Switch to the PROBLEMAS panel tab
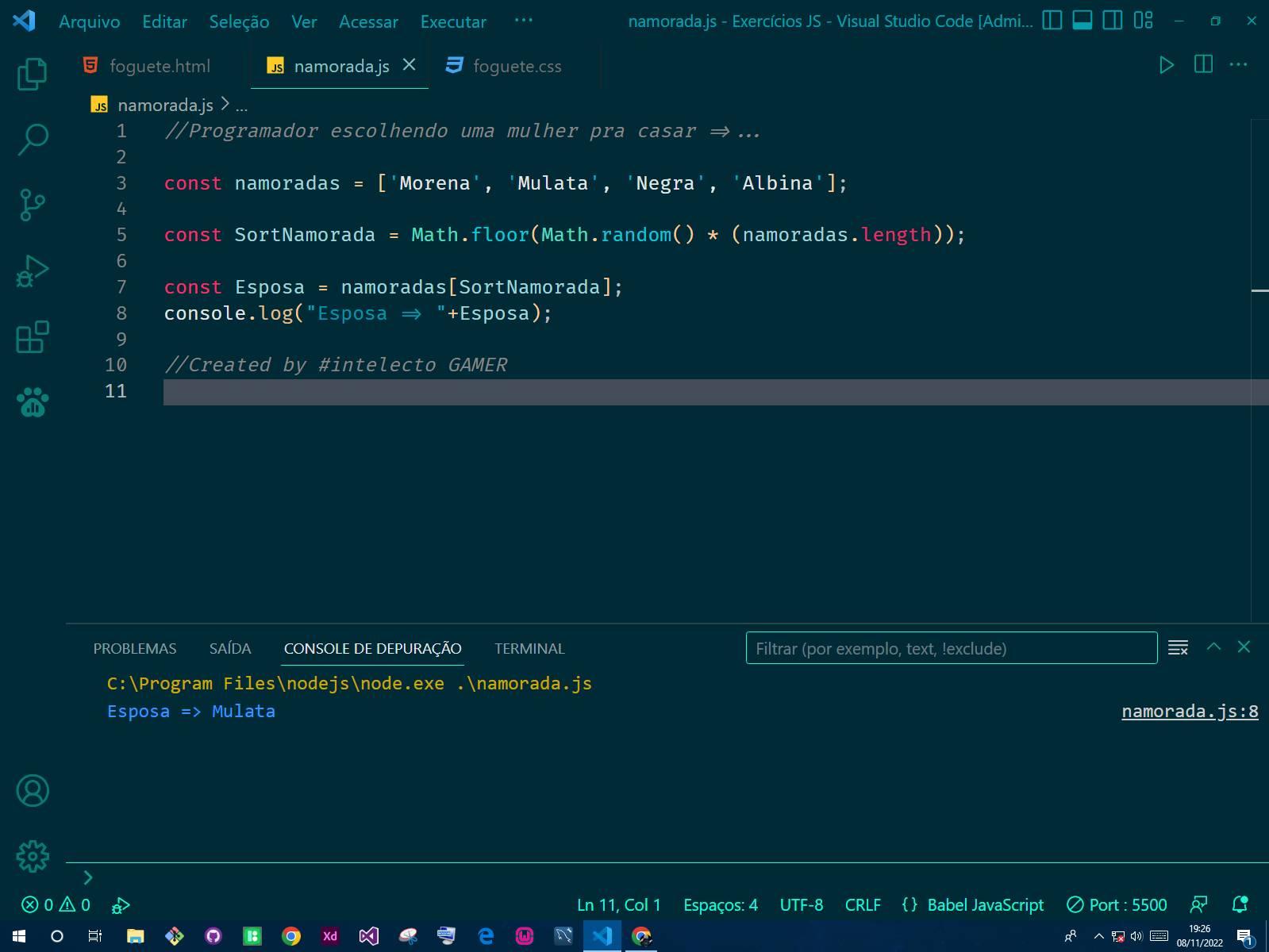1269x952 pixels. (x=135, y=648)
